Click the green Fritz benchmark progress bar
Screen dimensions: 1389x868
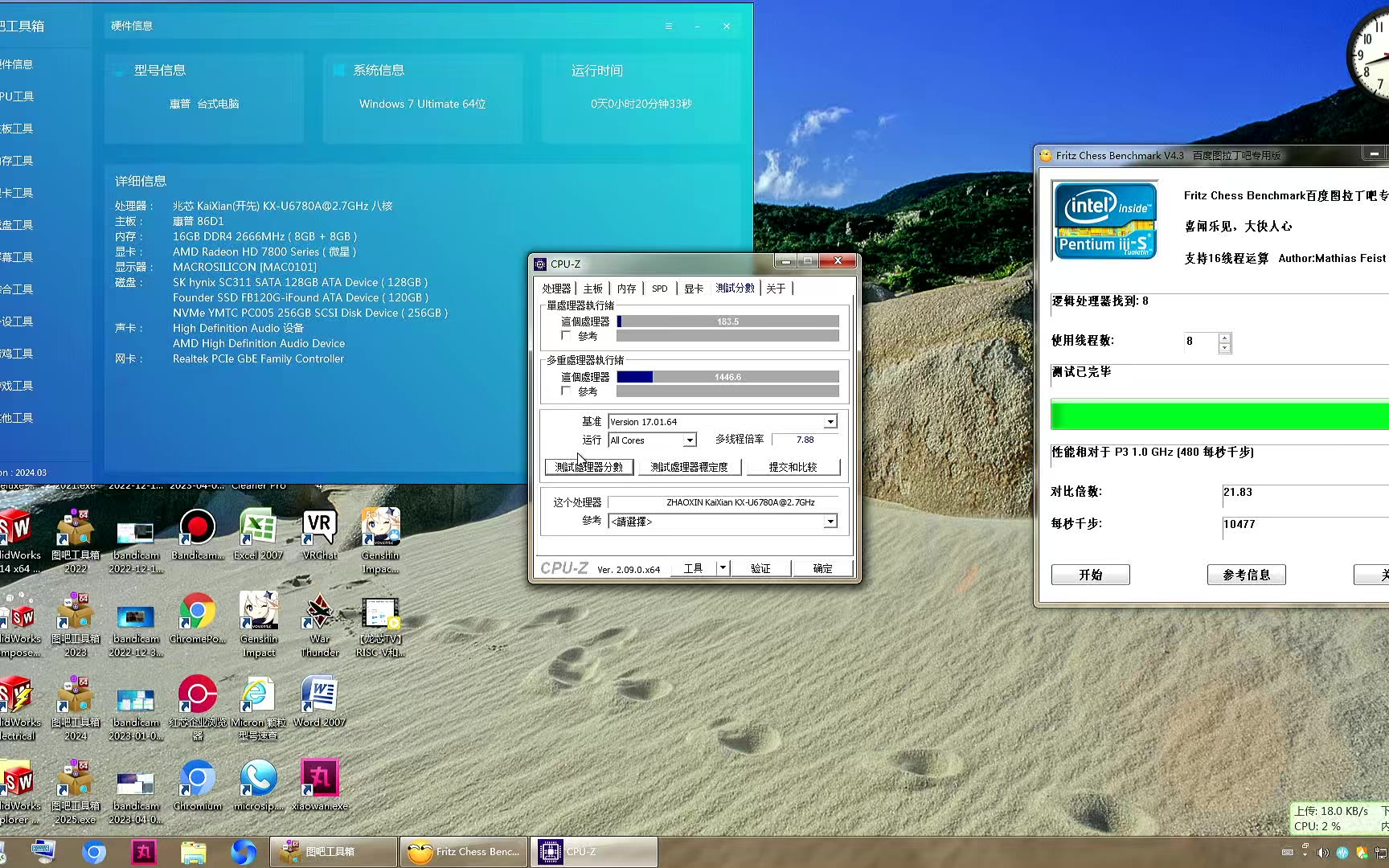[1218, 416]
